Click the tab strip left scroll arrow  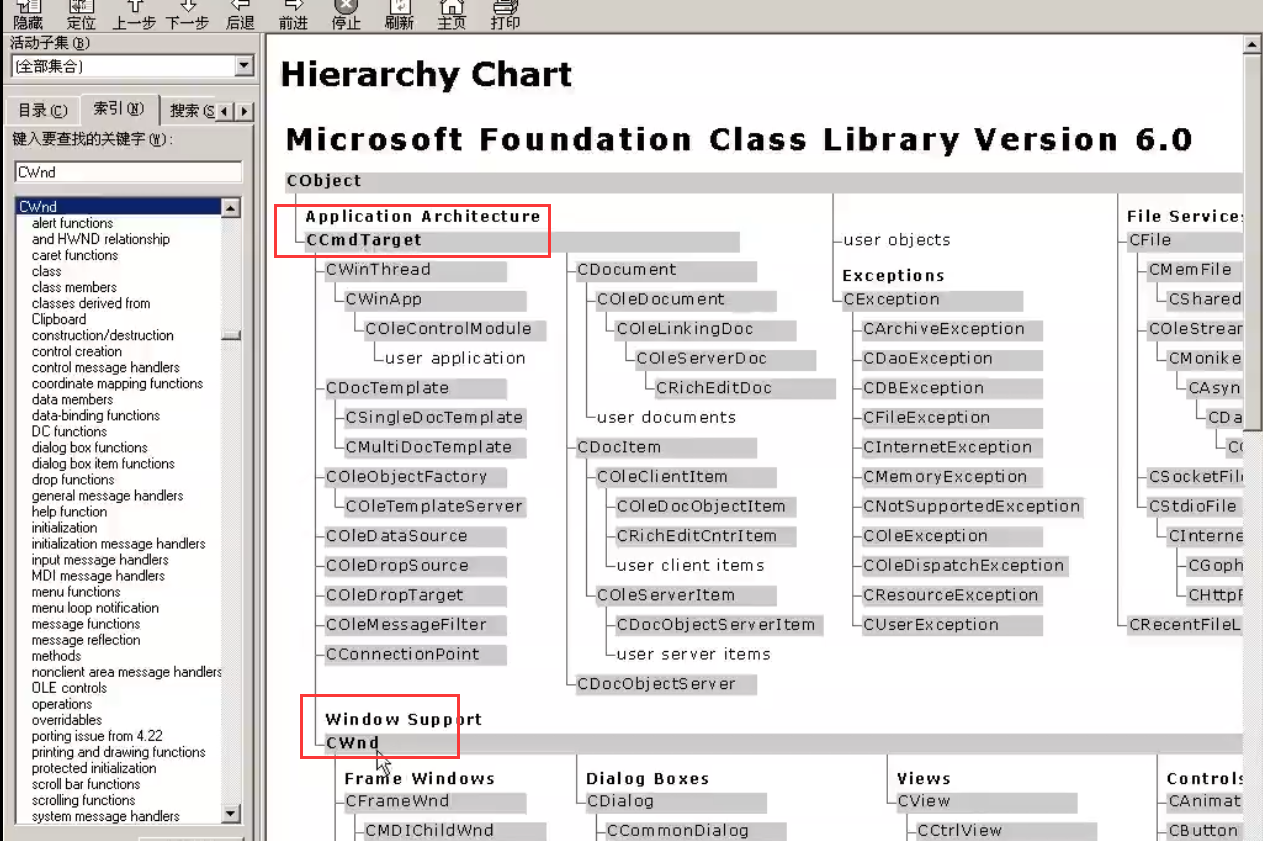click(x=225, y=111)
